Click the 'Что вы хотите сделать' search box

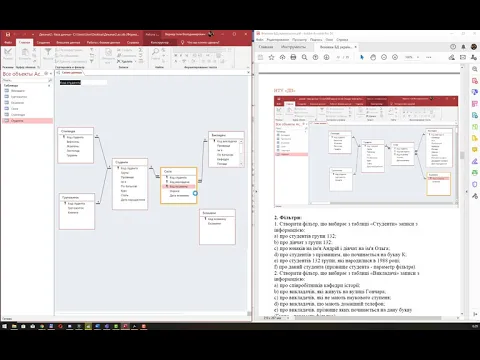203,42
